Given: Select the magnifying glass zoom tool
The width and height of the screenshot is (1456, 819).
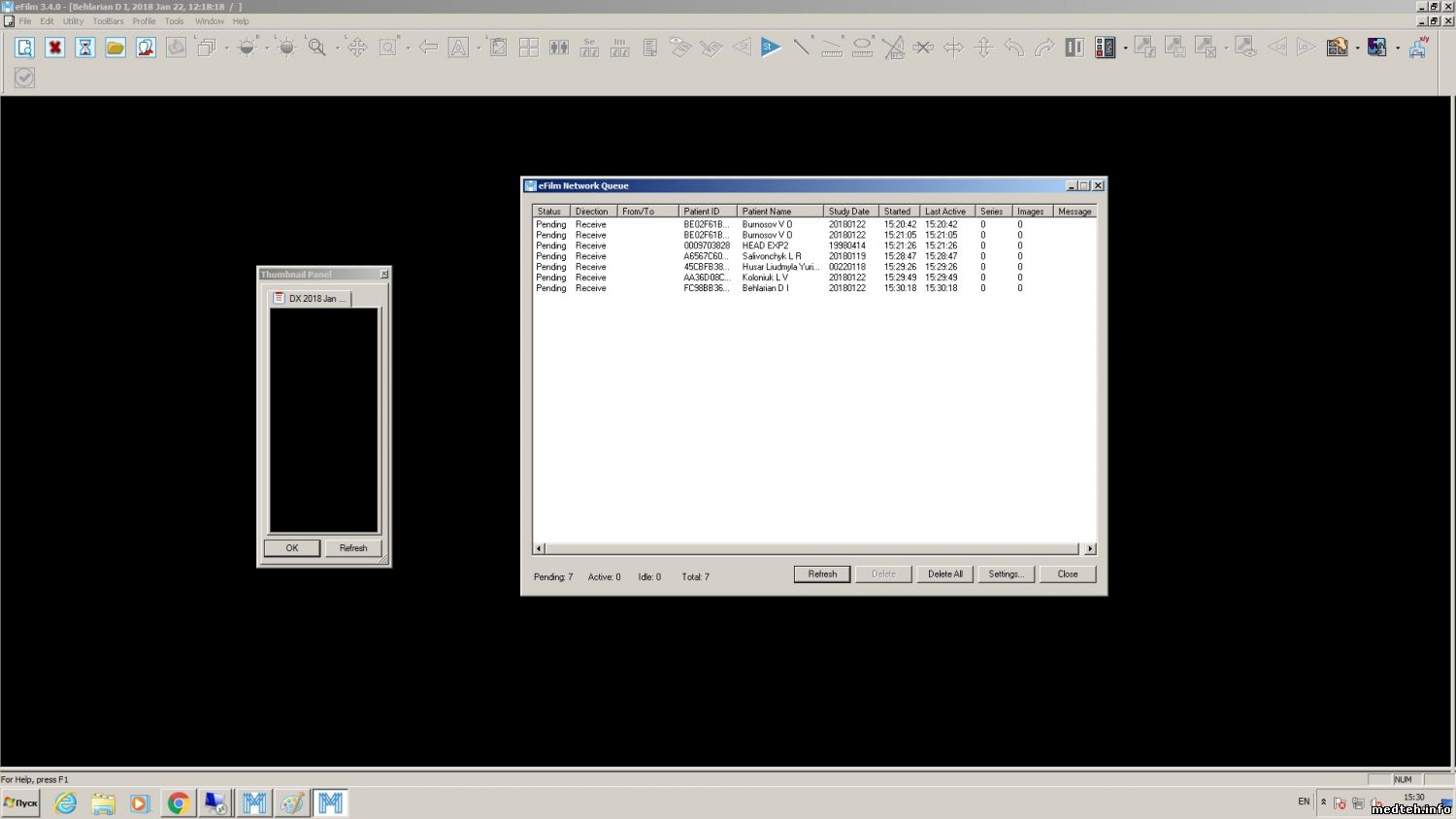Looking at the screenshot, I should [x=316, y=47].
